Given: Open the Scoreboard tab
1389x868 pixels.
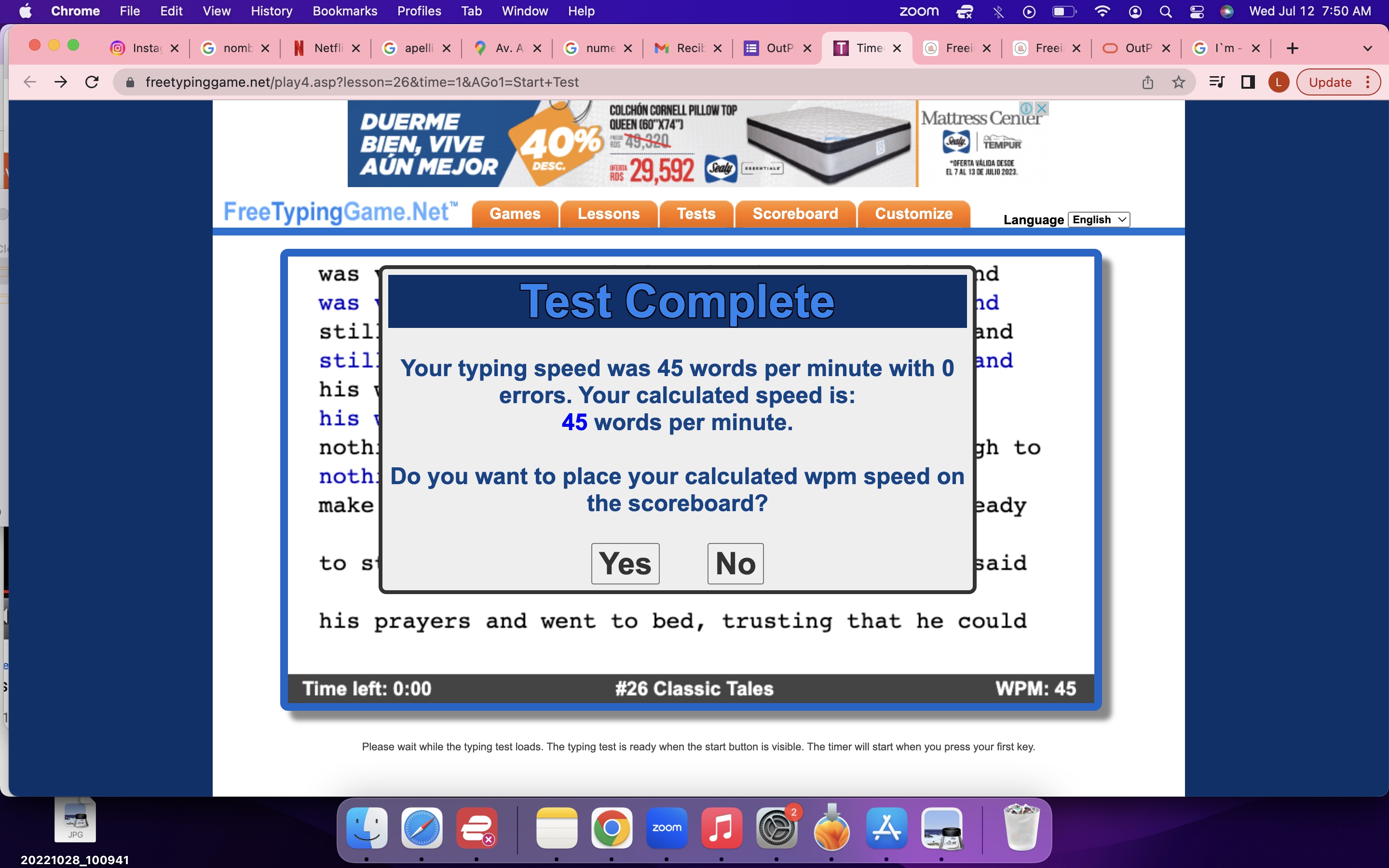Looking at the screenshot, I should pos(795,214).
